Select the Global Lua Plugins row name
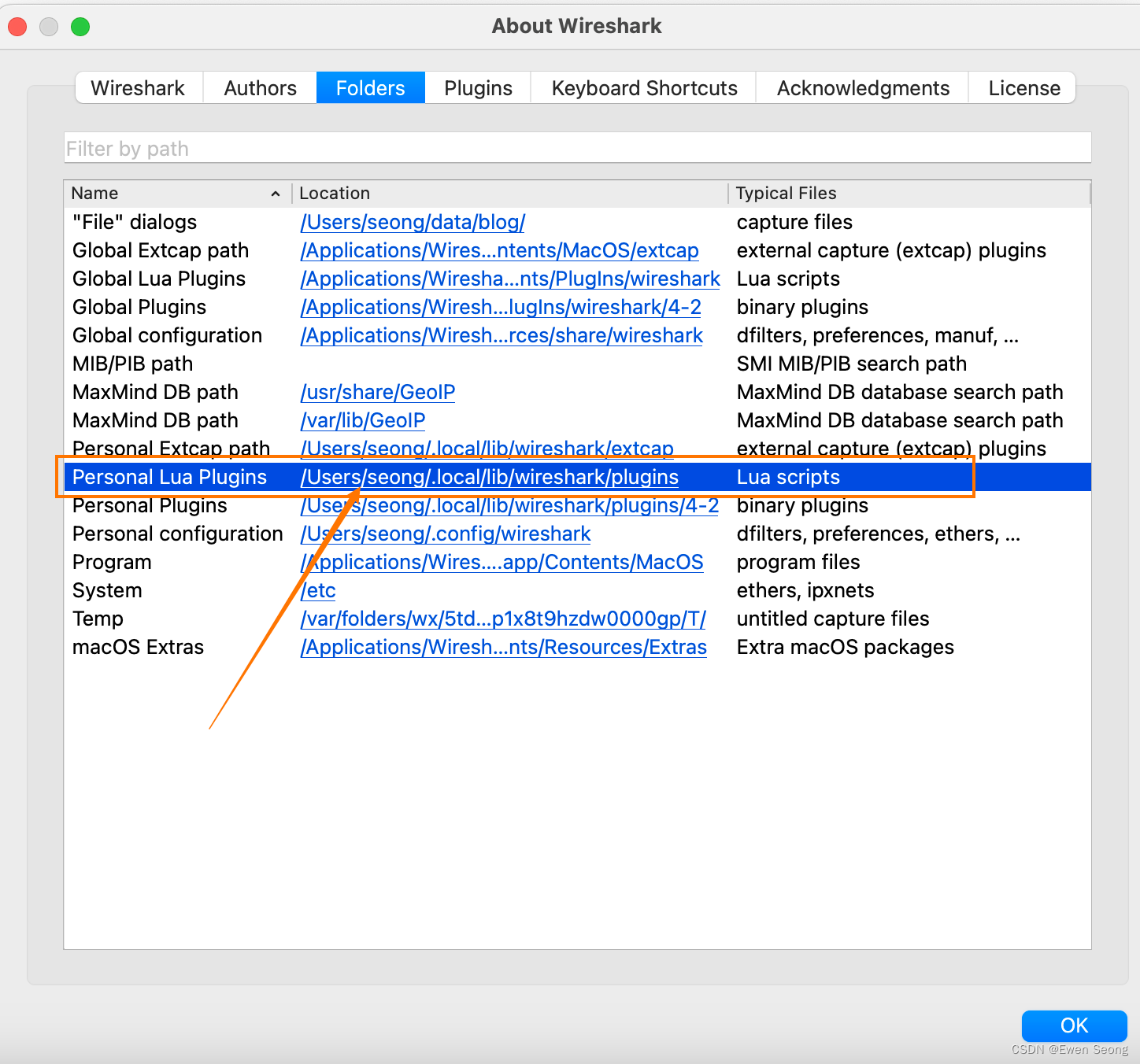Viewport: 1140px width, 1064px height. pyautogui.click(x=159, y=279)
